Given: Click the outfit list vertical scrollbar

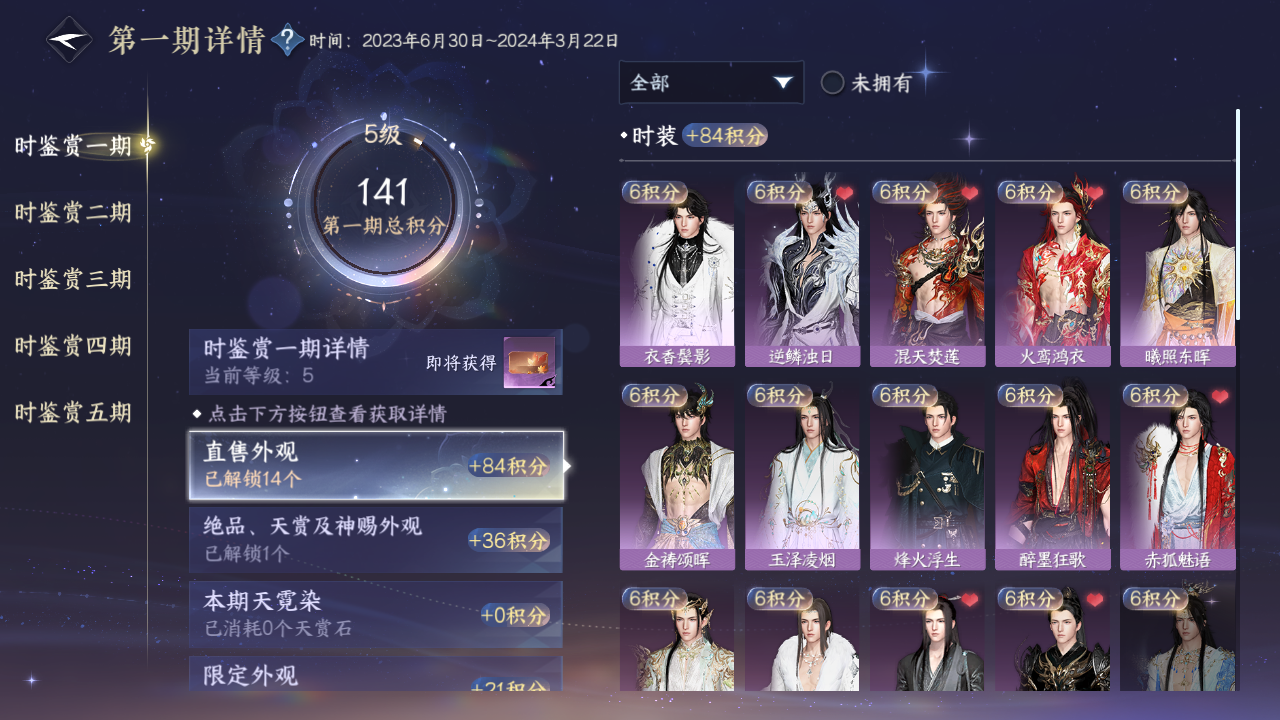Looking at the screenshot, I should 1238,215.
